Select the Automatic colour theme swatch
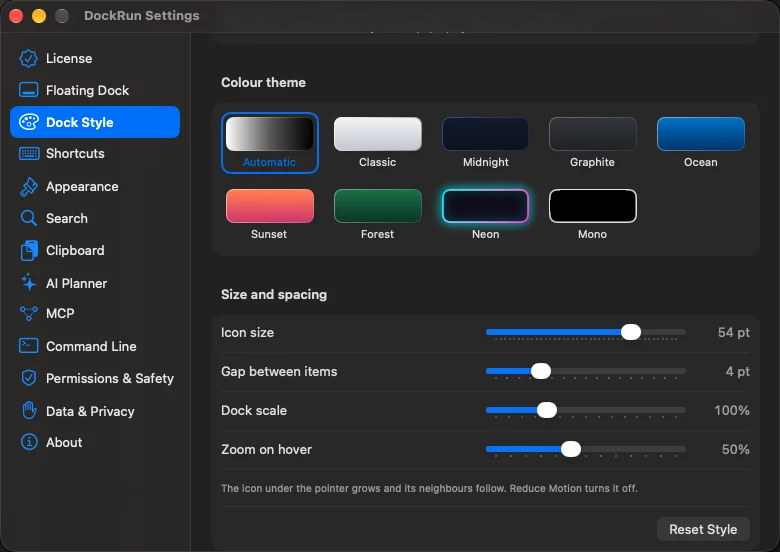Viewport: 780px width, 552px height. [x=270, y=134]
